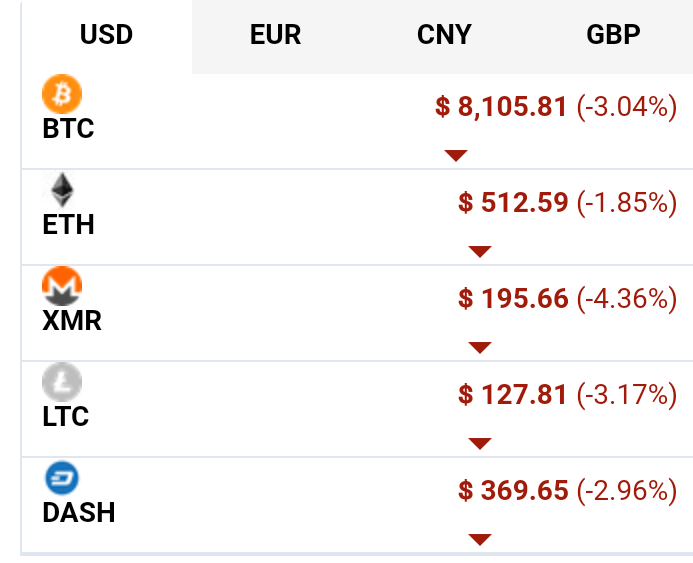The width and height of the screenshot is (693, 563).
Task: Click the BTC price $ 8,105.81
Action: pyautogui.click(x=501, y=107)
